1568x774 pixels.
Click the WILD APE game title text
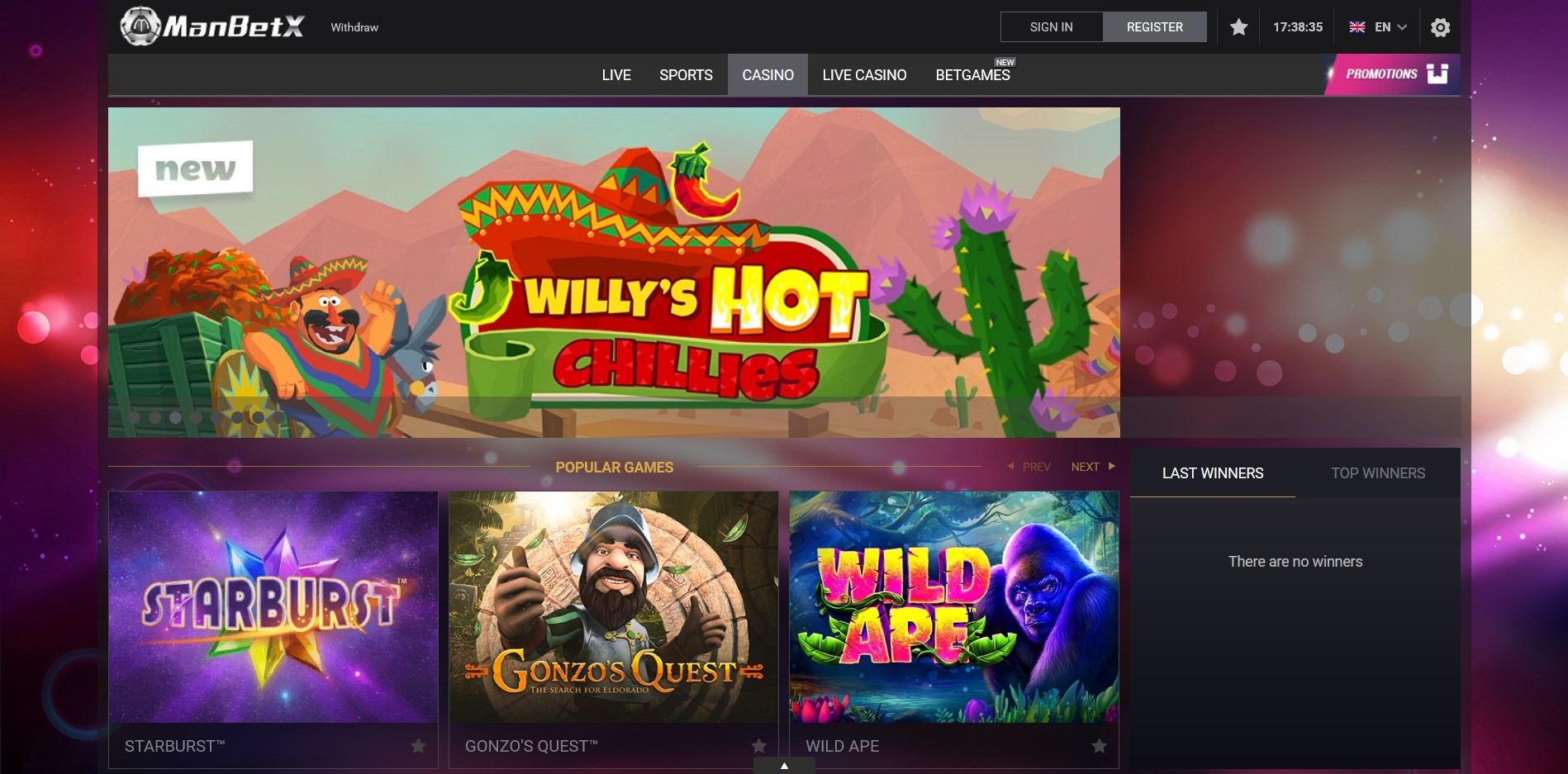coord(842,746)
